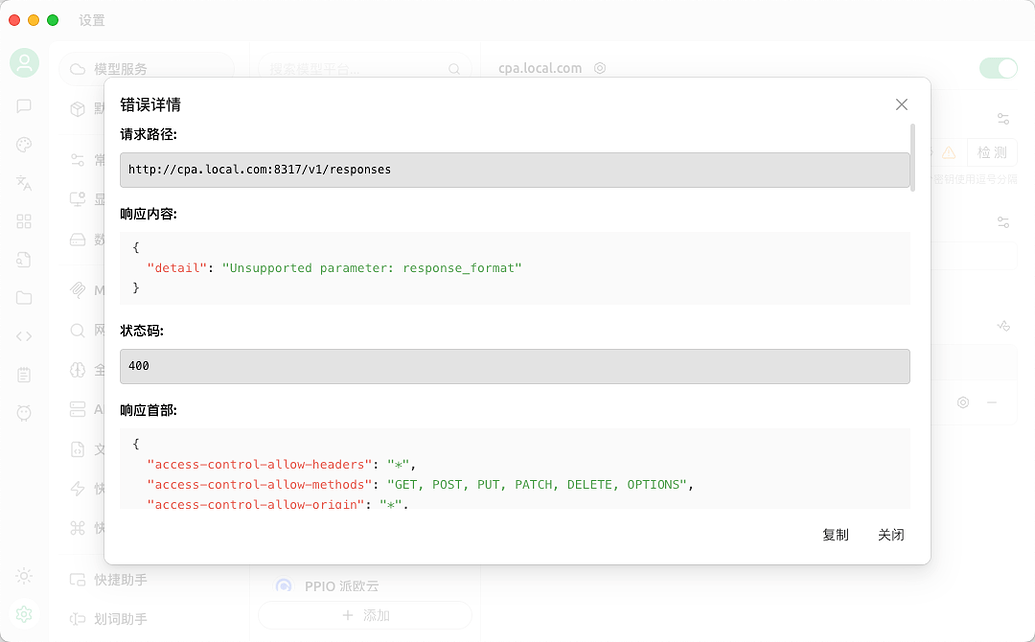Screen dimensions: 1035x642
Task: Click the 搜索模型平台 search field
Action: point(365,69)
